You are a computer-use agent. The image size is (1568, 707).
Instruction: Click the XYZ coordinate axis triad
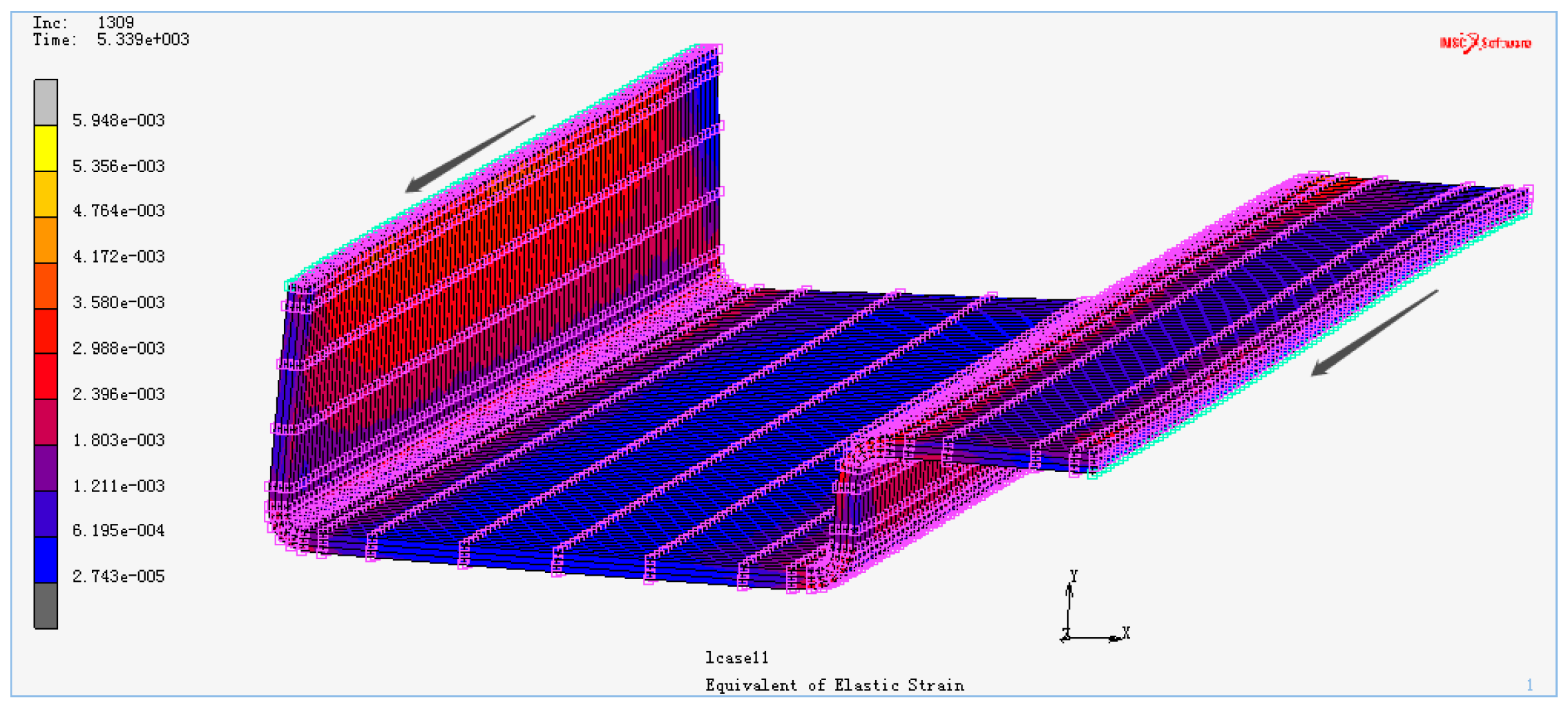1095,607
